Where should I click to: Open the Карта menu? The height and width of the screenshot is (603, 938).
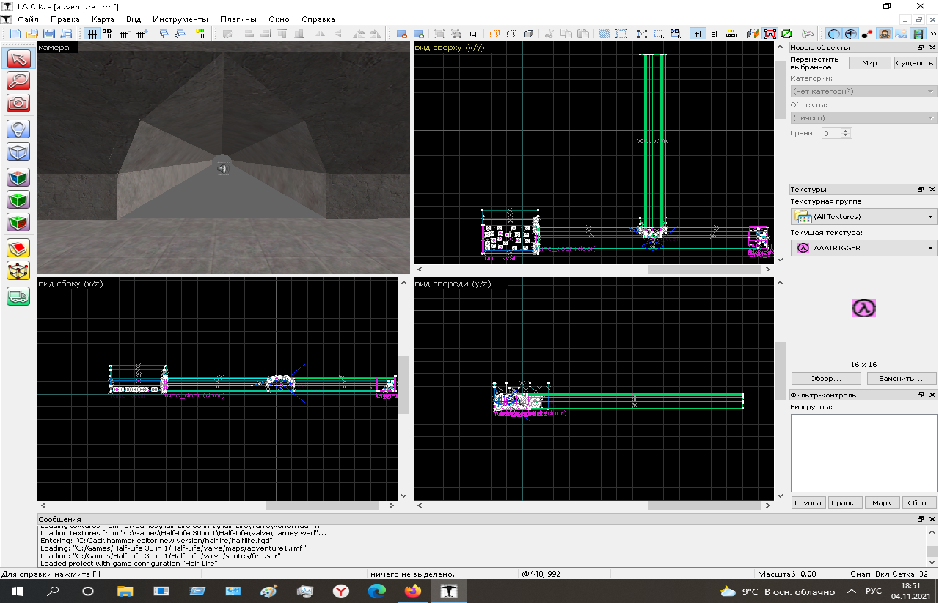click(x=102, y=19)
